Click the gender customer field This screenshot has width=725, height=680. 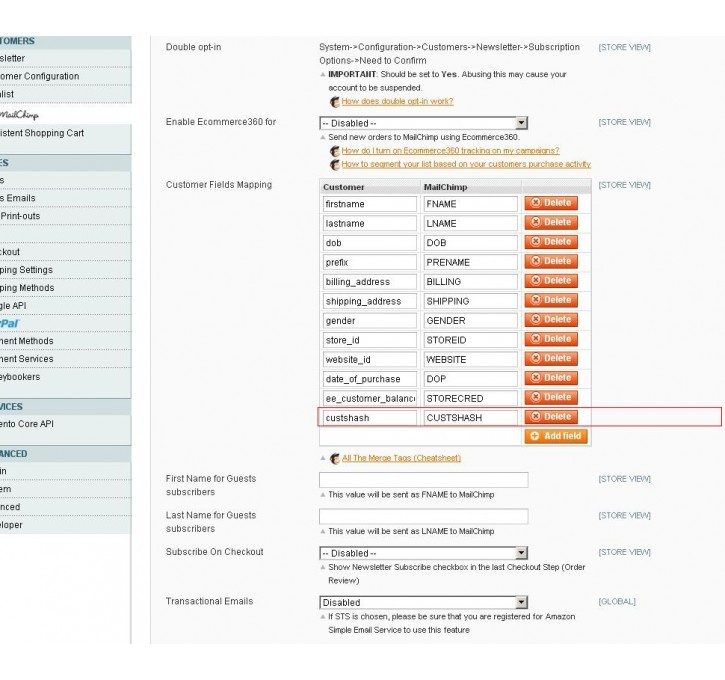coord(369,320)
